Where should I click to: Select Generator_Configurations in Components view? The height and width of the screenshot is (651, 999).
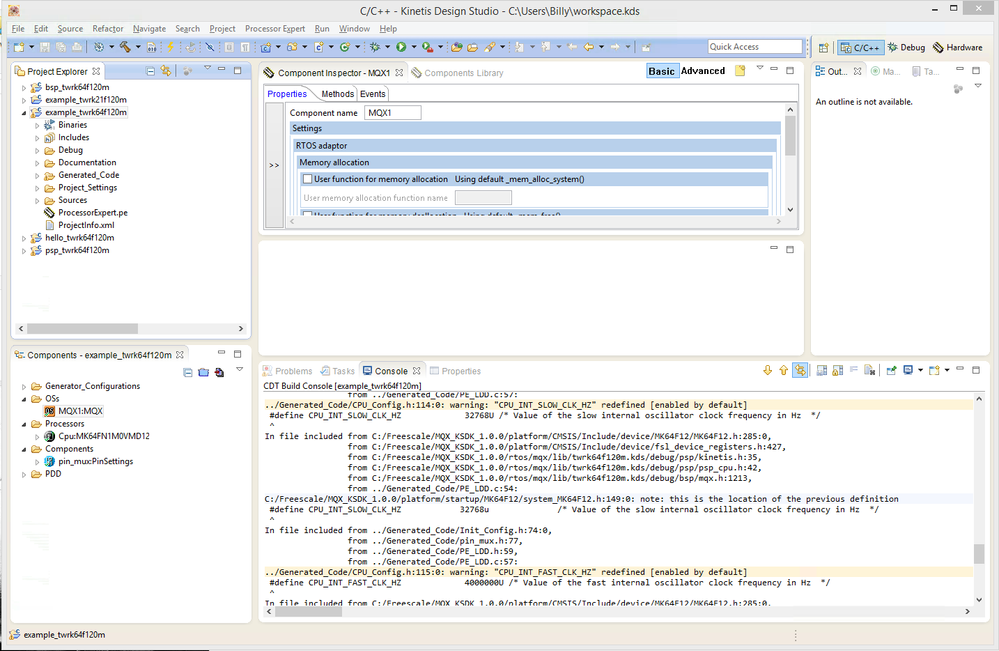[92, 386]
